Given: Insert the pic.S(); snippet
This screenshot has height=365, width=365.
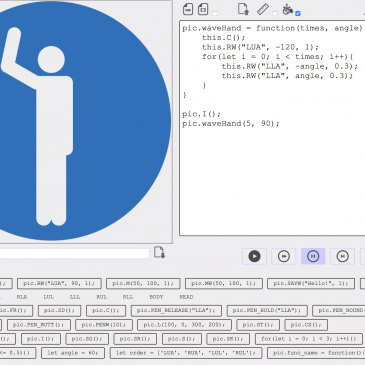Looking at the screenshot, I should pos(182,339).
